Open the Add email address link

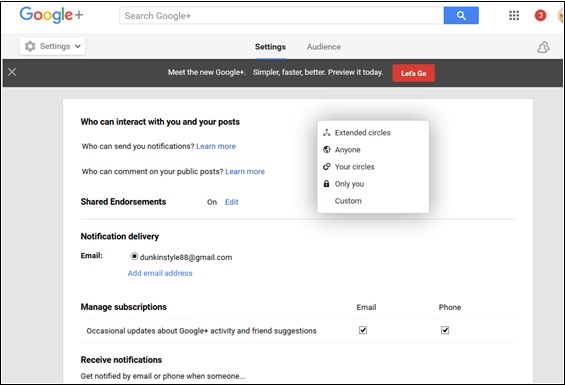pos(160,273)
